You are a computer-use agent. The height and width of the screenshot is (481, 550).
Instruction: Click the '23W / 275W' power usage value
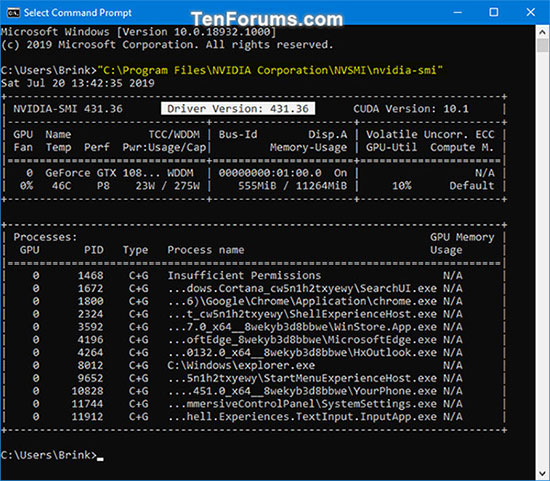168,186
